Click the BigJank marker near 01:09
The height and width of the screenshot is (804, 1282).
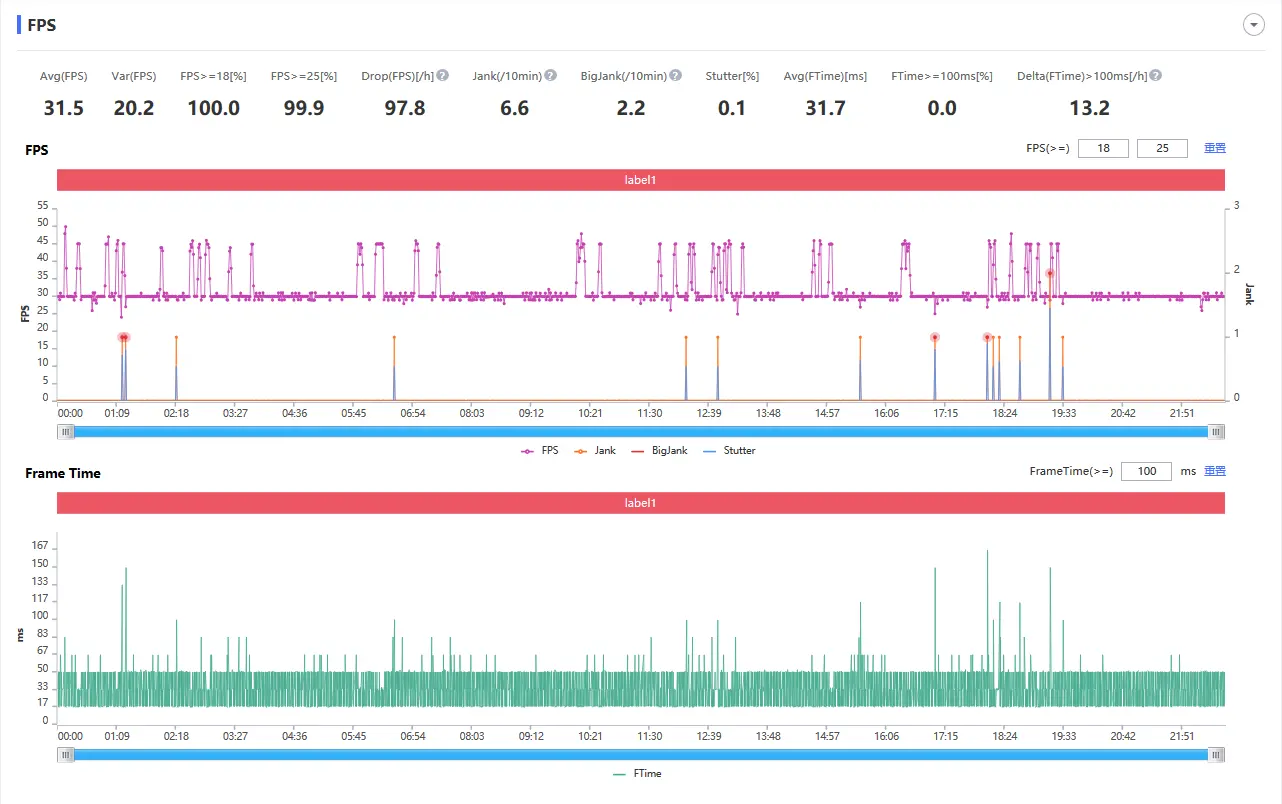[123, 338]
